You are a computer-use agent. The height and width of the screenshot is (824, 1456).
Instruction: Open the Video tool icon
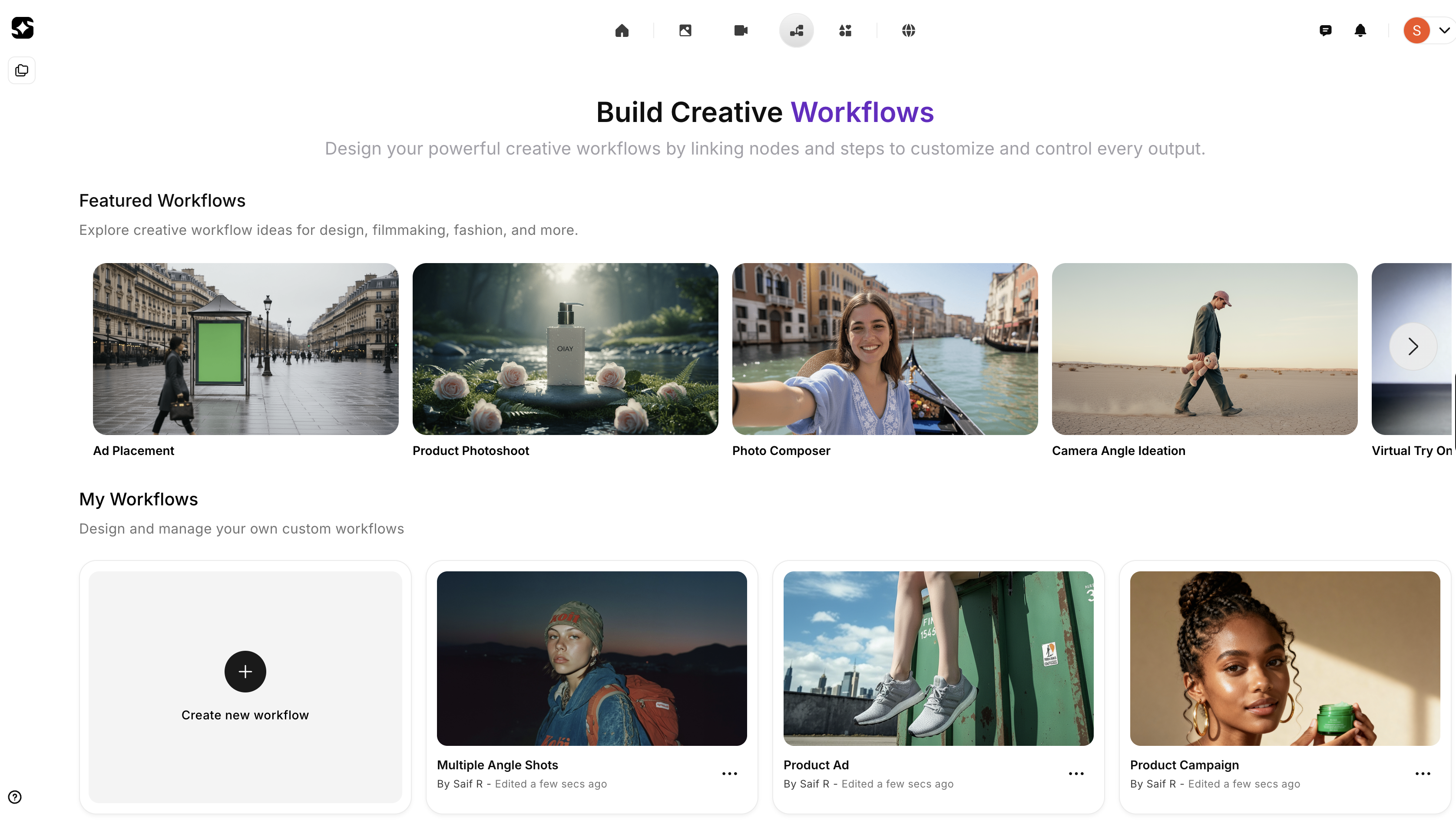[x=740, y=30]
